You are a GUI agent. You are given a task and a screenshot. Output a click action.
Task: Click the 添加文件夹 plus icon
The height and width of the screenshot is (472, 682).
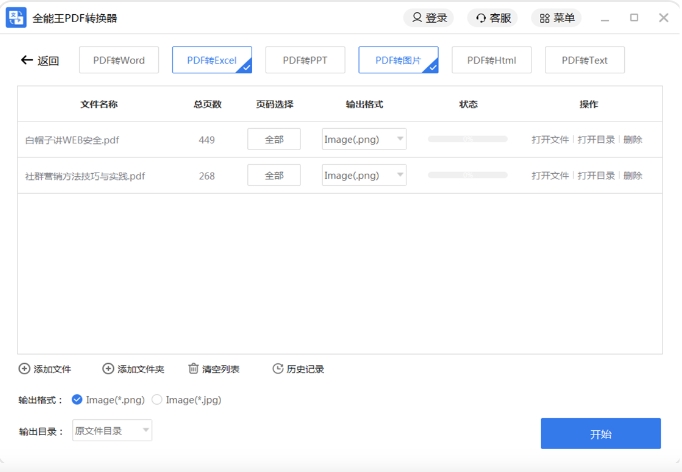click(x=108, y=369)
